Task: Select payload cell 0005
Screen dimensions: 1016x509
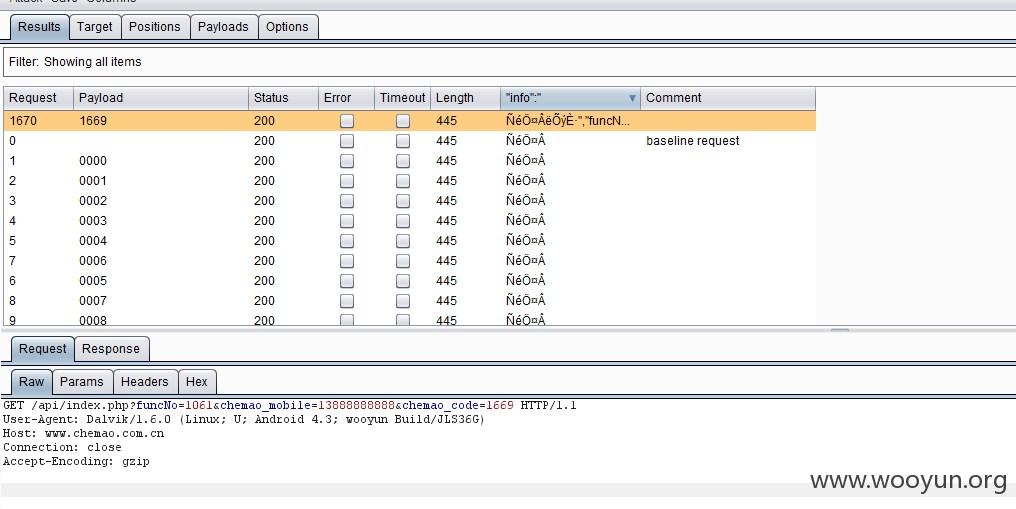Action: click(161, 281)
